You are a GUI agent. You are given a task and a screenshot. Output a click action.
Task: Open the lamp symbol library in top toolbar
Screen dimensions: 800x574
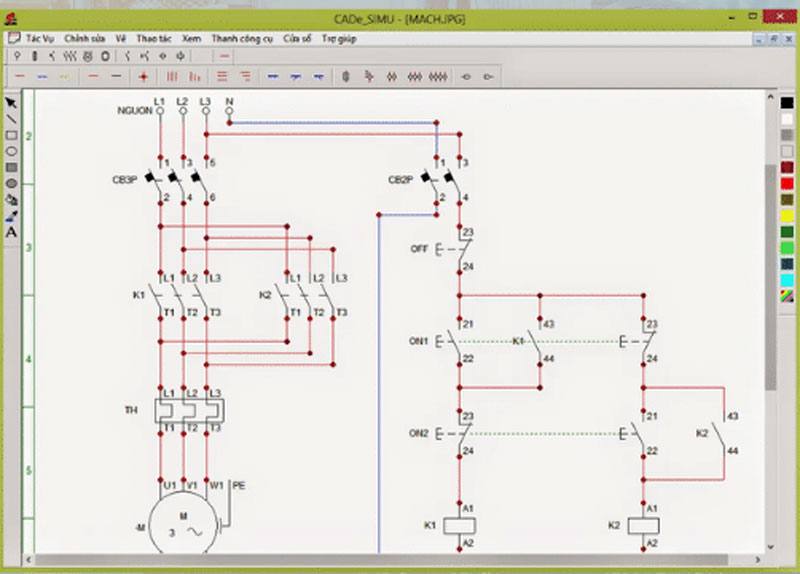coord(17,56)
